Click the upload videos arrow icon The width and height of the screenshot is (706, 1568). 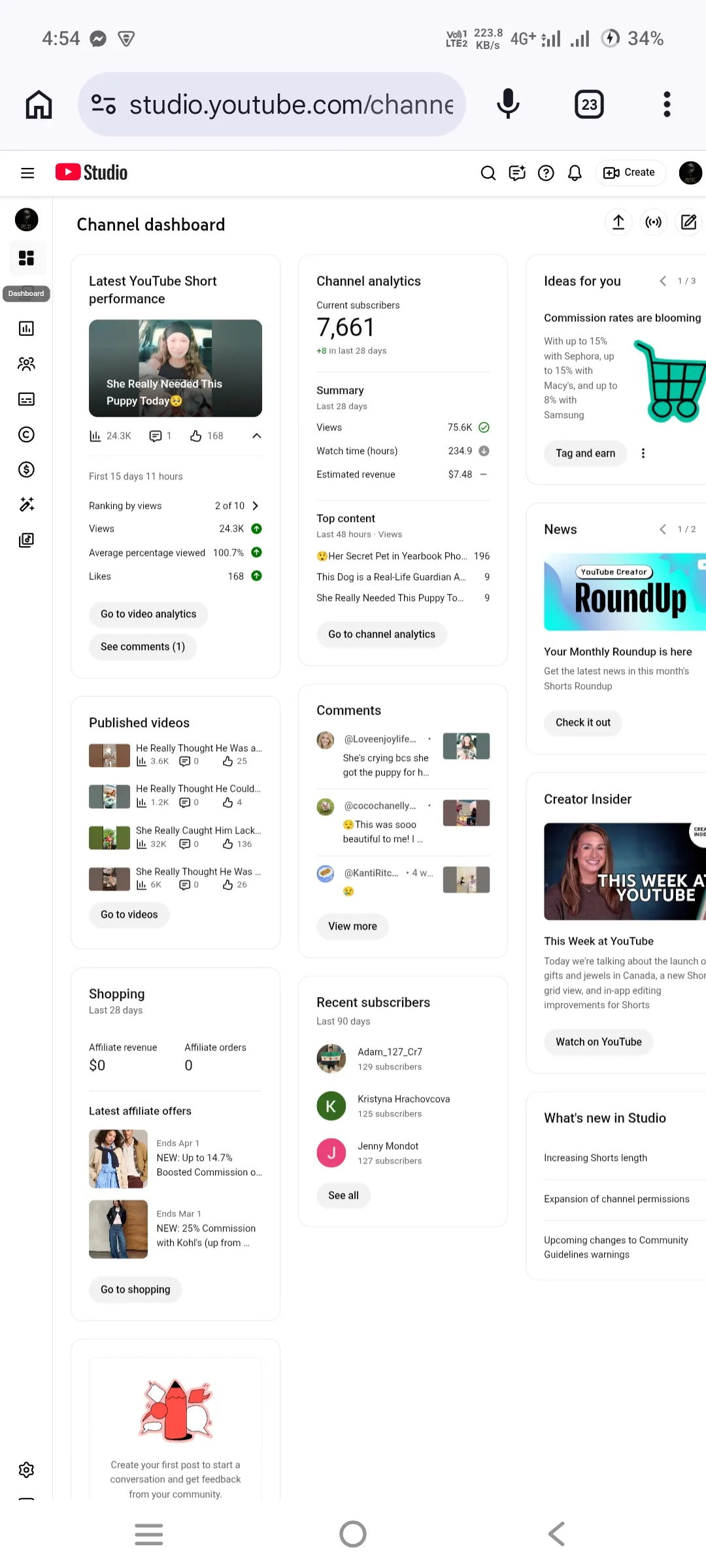[x=618, y=222]
